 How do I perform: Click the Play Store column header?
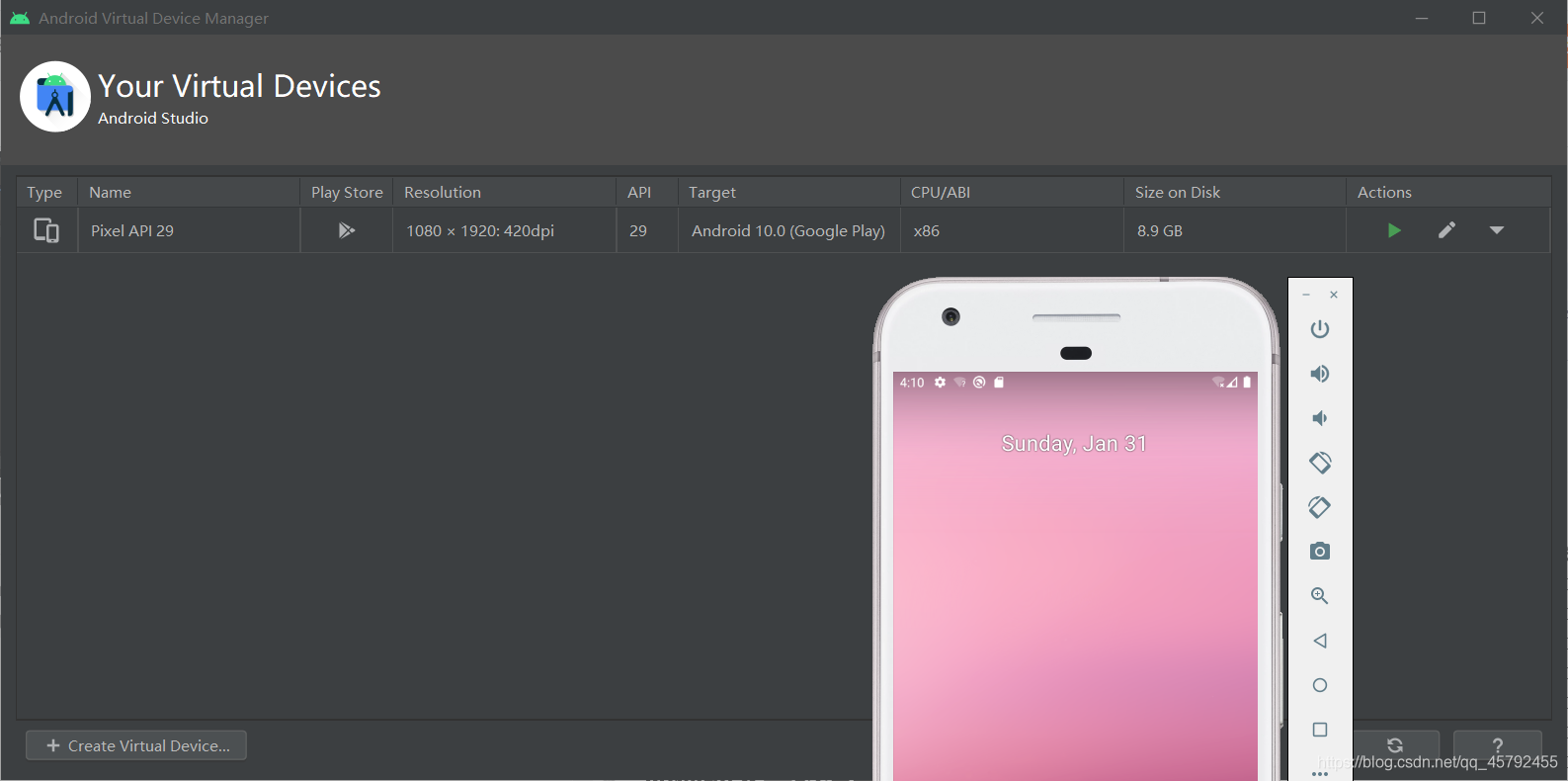coord(347,193)
